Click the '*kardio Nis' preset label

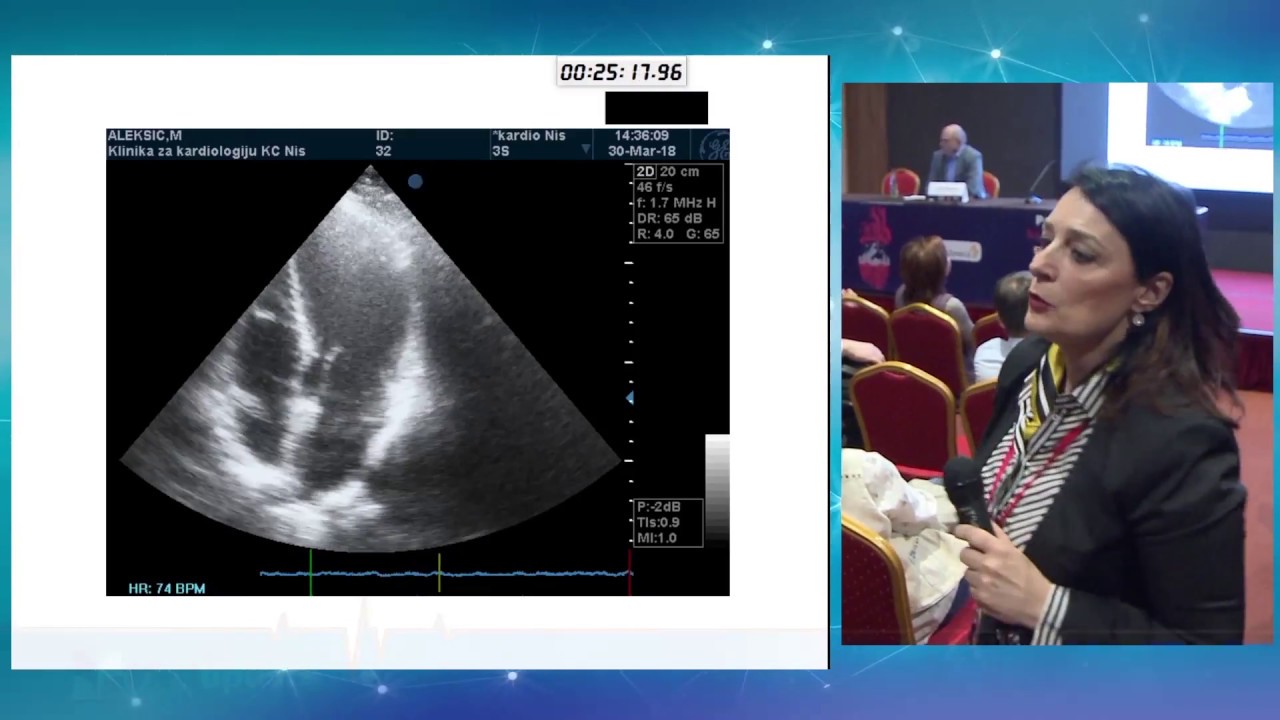pos(529,136)
